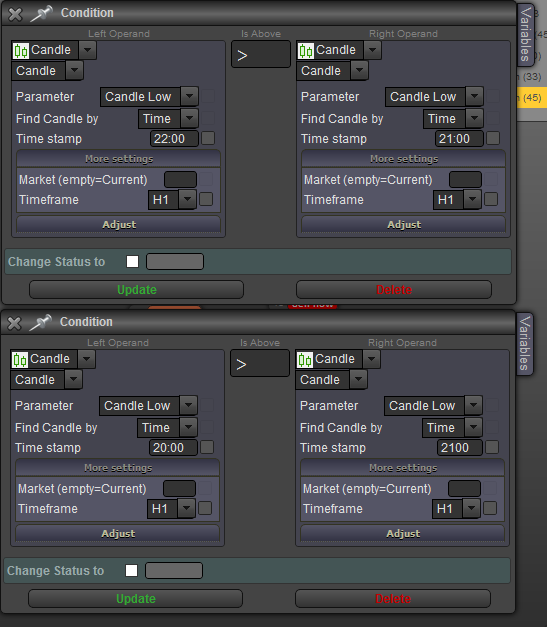Click the 22:00 Time stamp field
This screenshot has height=627, width=547.
point(174,139)
